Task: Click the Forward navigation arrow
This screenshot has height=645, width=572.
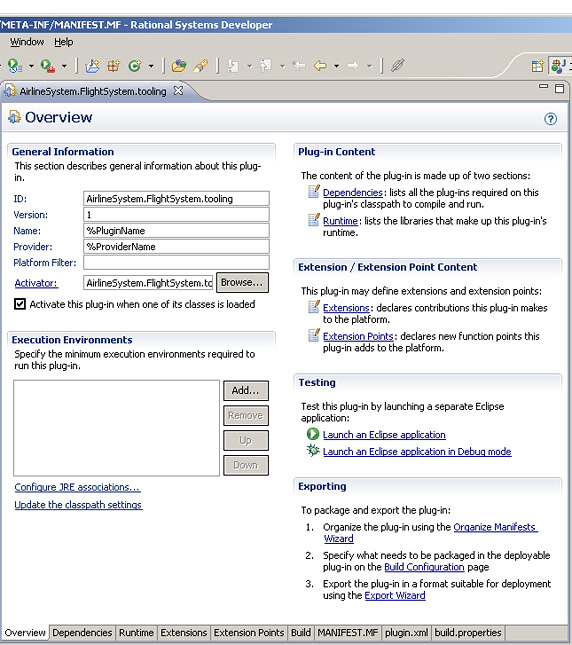Action: (353, 65)
